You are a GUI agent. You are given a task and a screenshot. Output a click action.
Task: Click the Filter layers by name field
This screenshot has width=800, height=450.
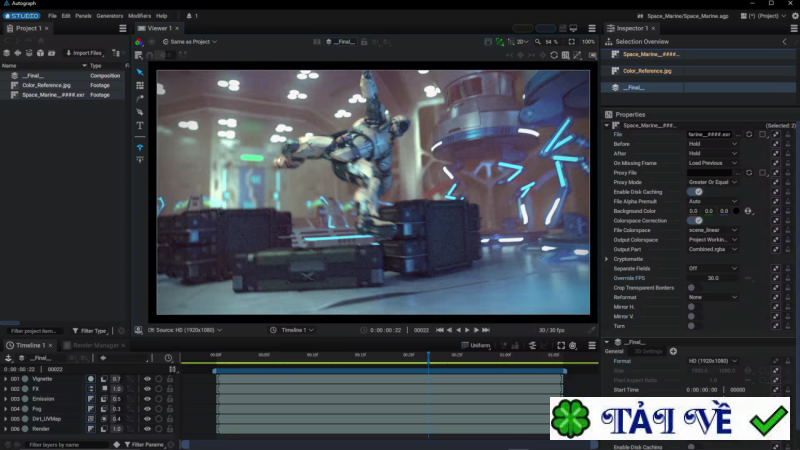(58, 444)
